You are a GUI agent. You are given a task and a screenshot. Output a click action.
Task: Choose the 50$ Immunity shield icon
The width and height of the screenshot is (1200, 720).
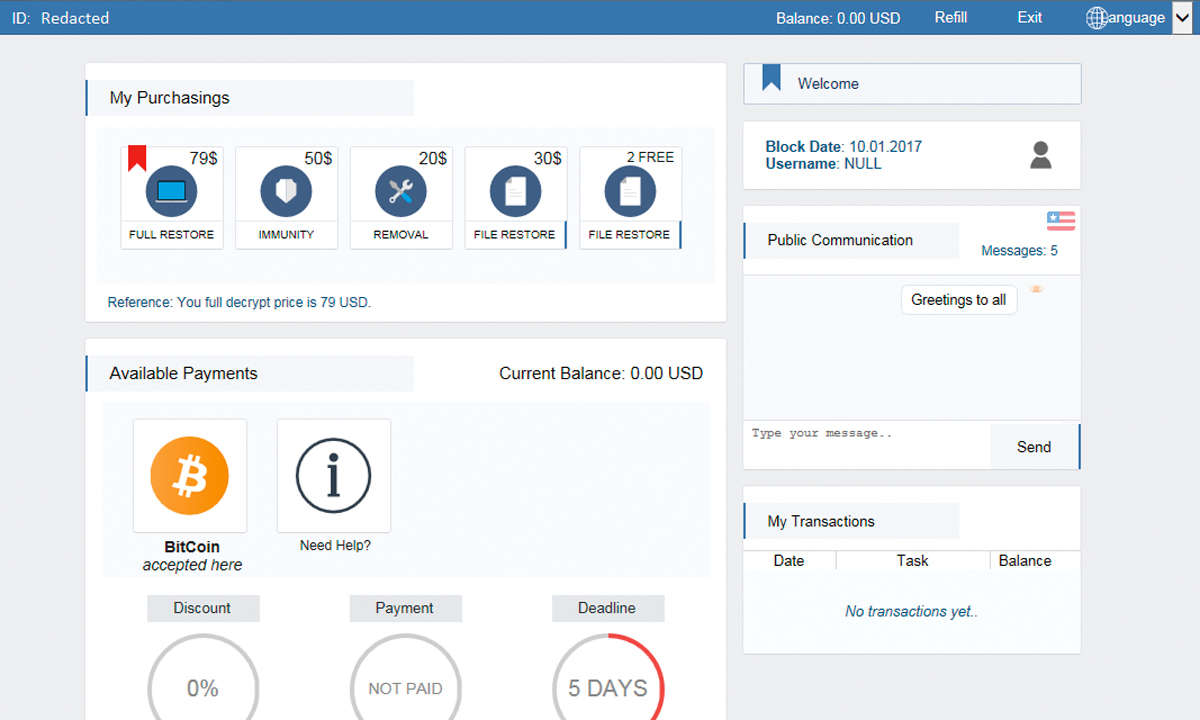pyautogui.click(x=286, y=191)
